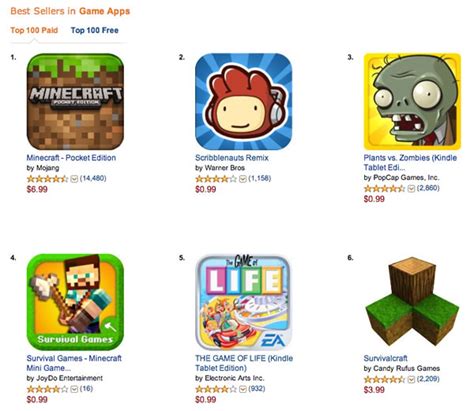The image size is (474, 411).
Task: View the 2,860 Plants vs. Zombies reviews
Action: [x=428, y=188]
